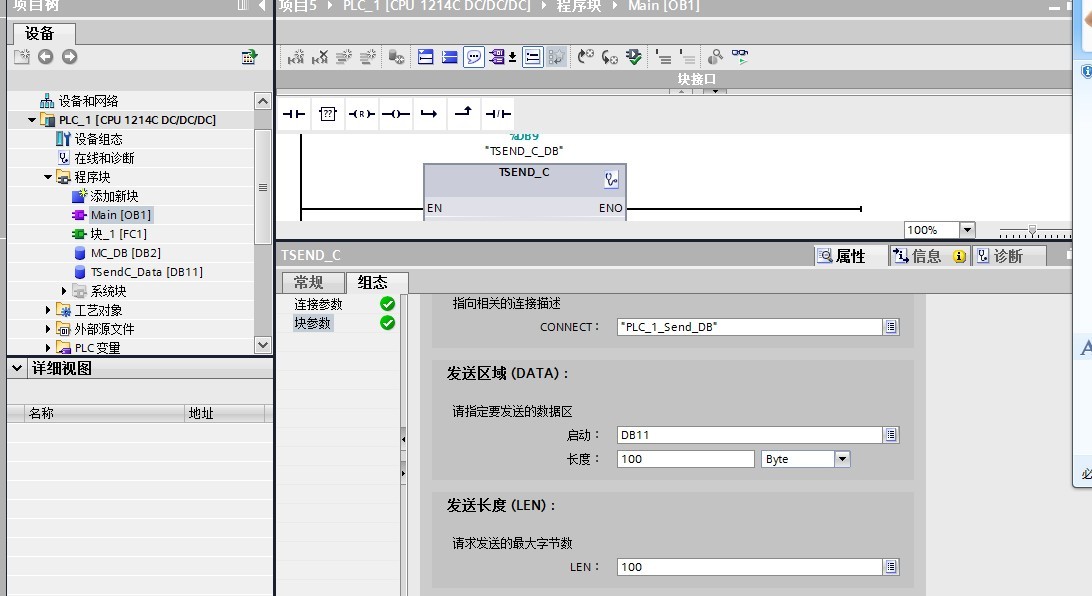Screen dimensions: 1092x596
Task: Click the open branch arrow icon
Action: click(x=429, y=114)
